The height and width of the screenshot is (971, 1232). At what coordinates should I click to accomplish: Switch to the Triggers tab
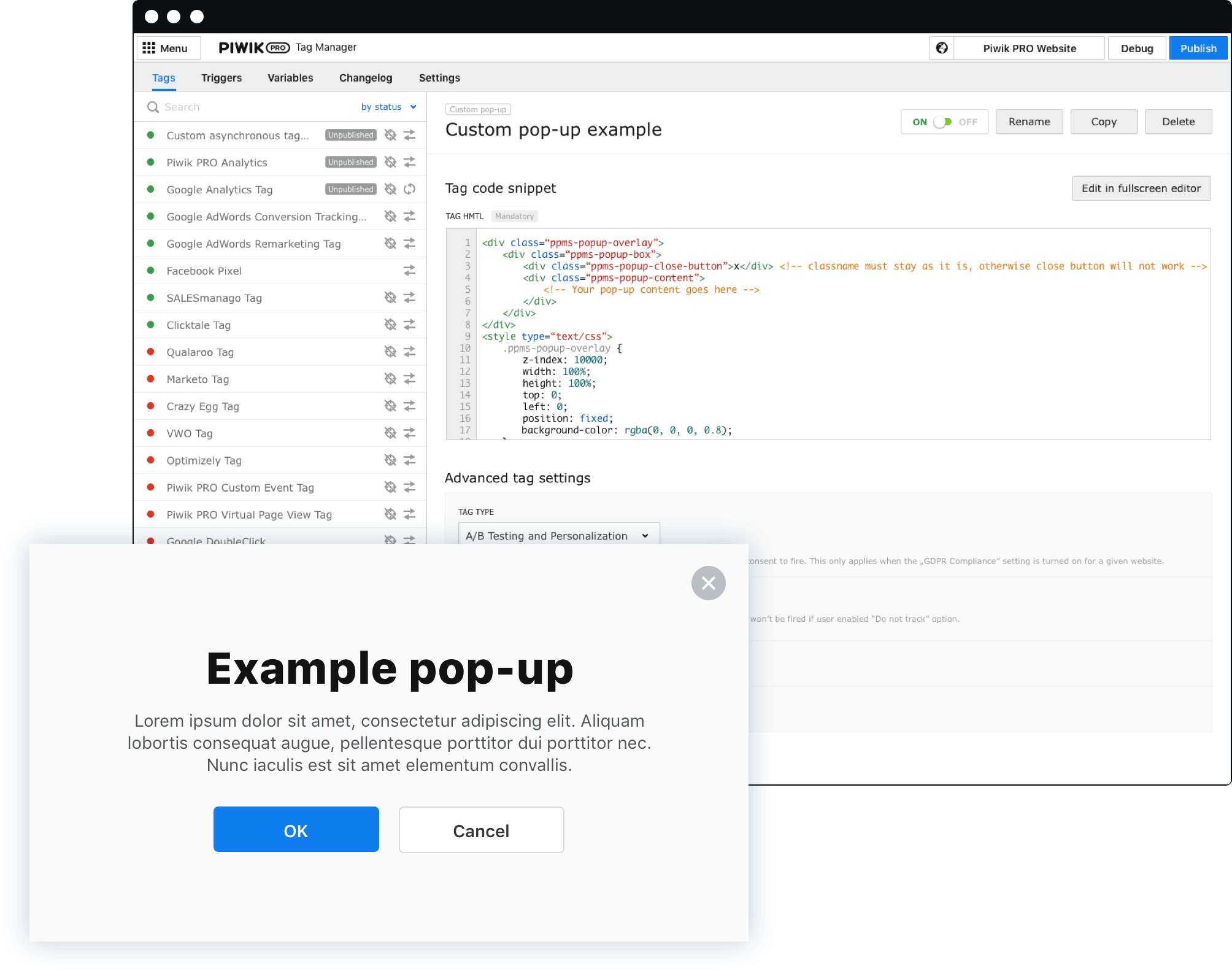pos(221,78)
